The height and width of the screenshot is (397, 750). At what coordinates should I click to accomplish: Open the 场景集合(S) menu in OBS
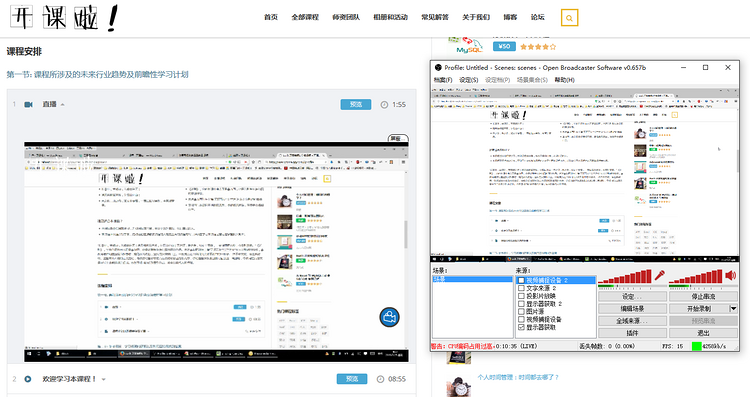(532, 80)
